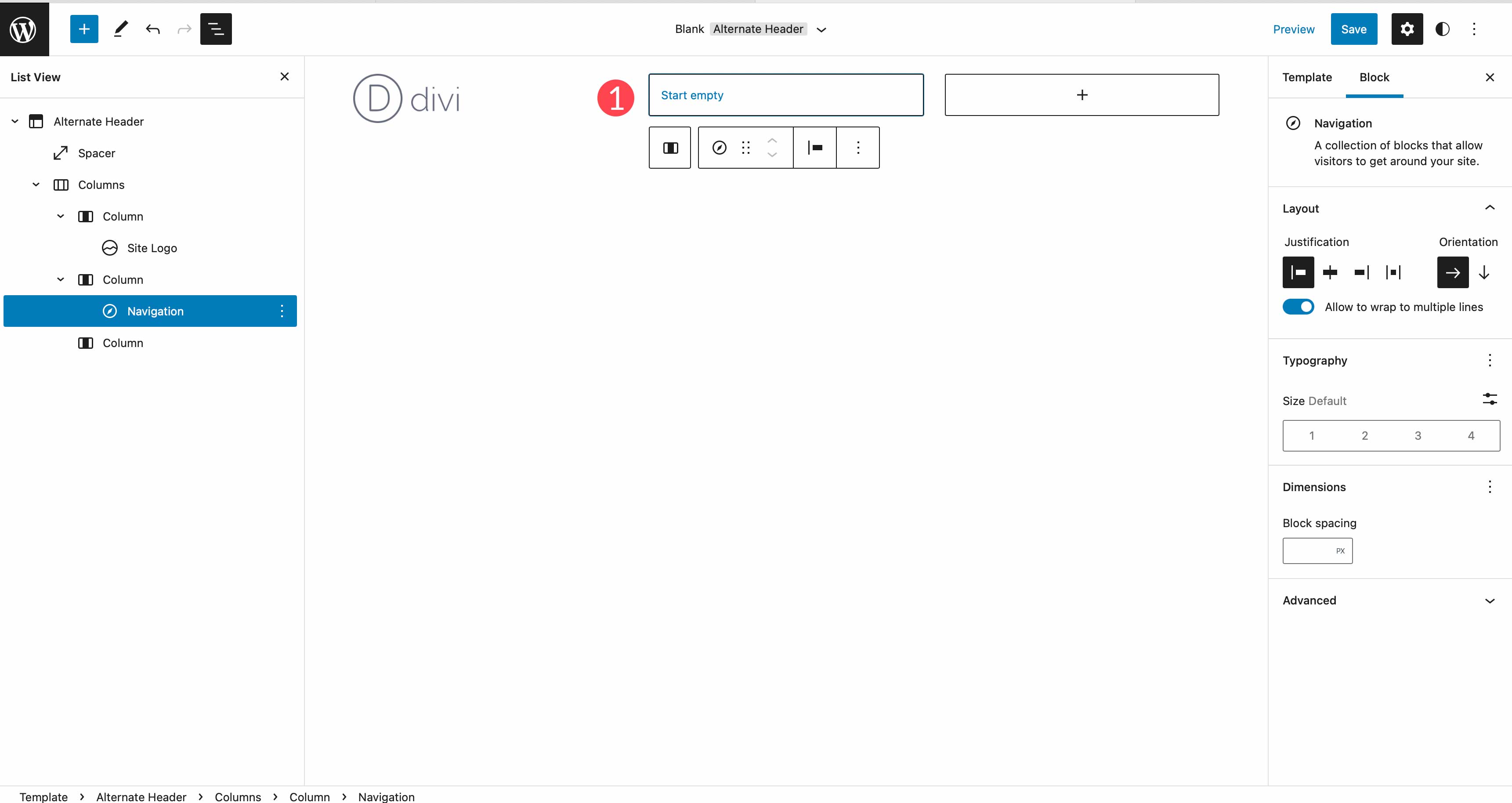
Task: Select the left justification alignment icon
Action: click(x=1299, y=271)
